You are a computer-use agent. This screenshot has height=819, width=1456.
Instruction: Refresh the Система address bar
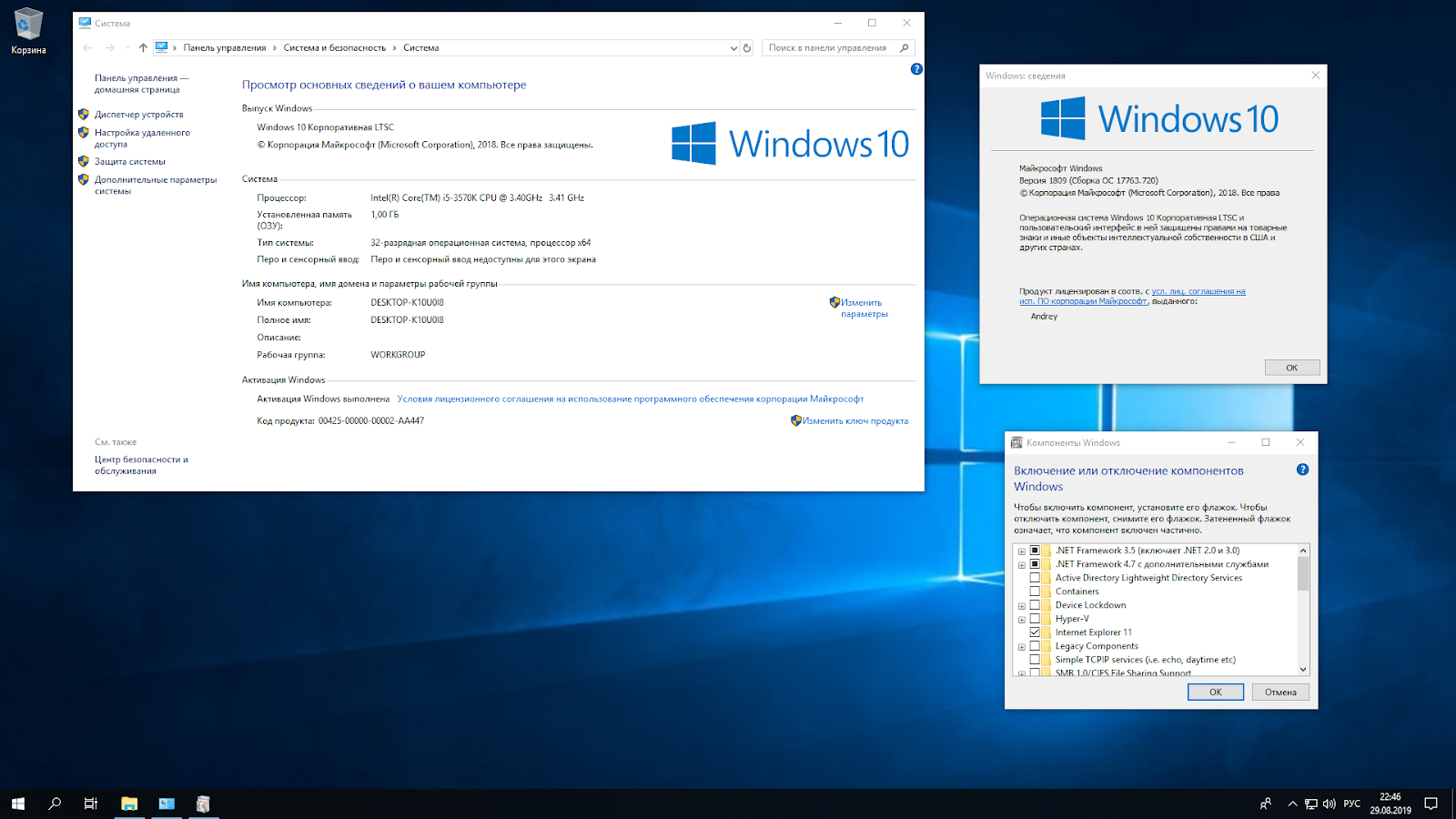click(747, 48)
